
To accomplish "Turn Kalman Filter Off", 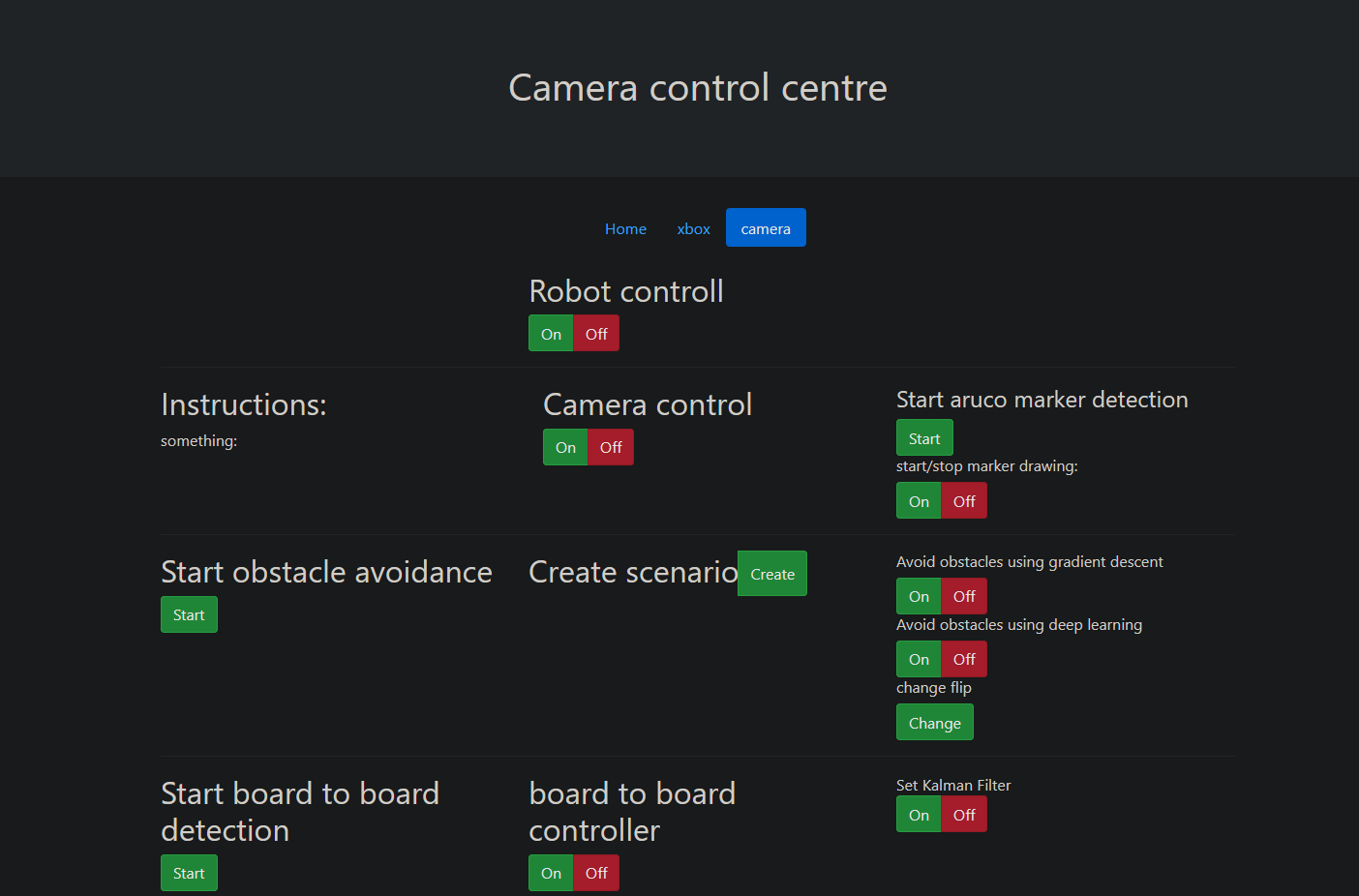I will [964, 815].
